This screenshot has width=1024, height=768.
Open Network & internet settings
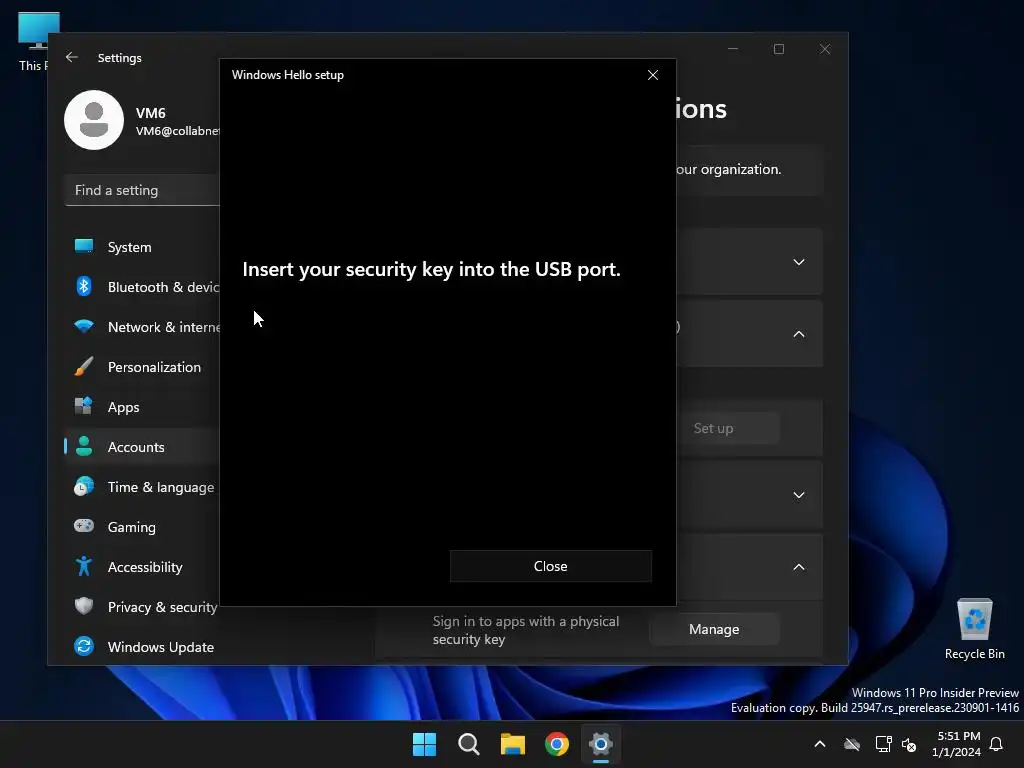(x=142, y=327)
